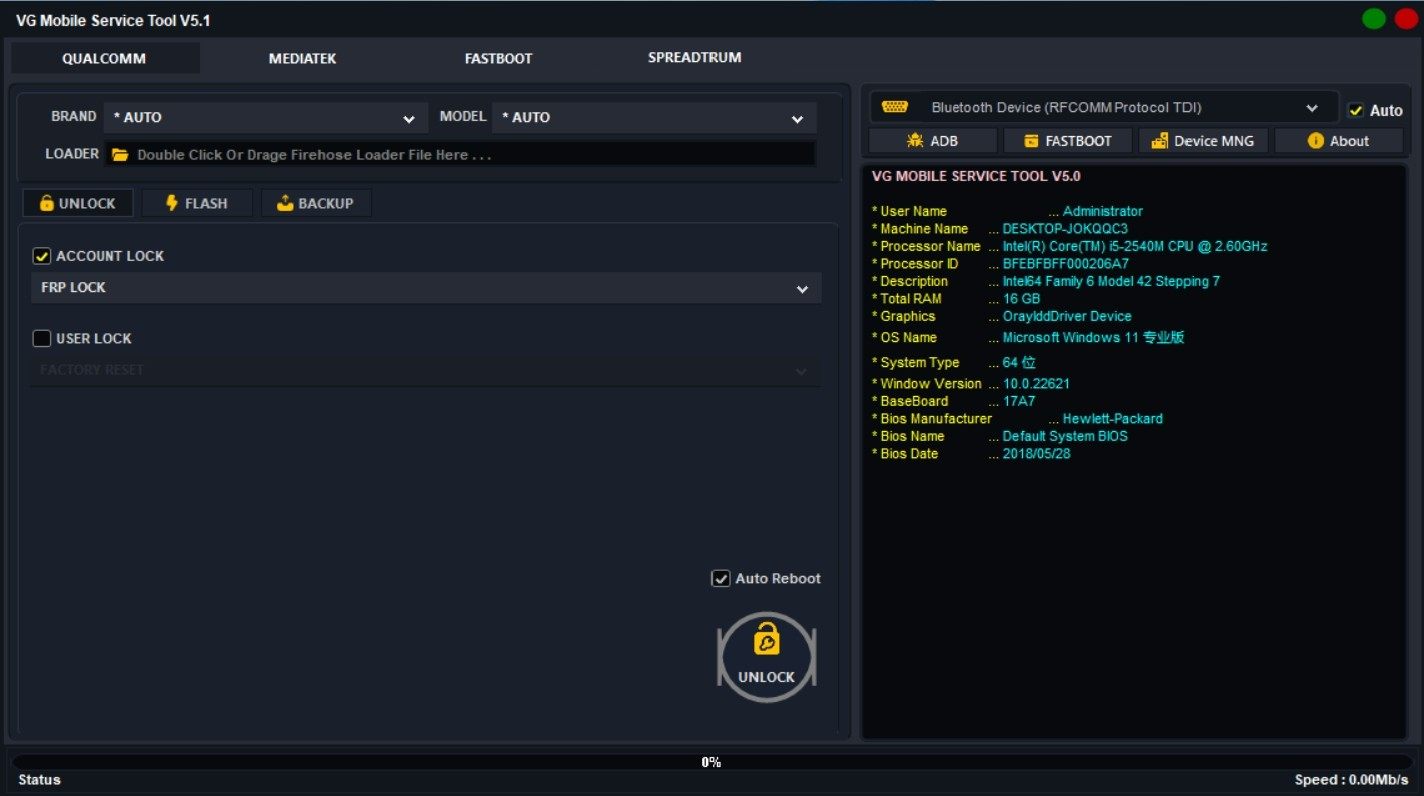1424x796 pixels.
Task: Enable the User Lock checkbox
Action: [x=42, y=339]
